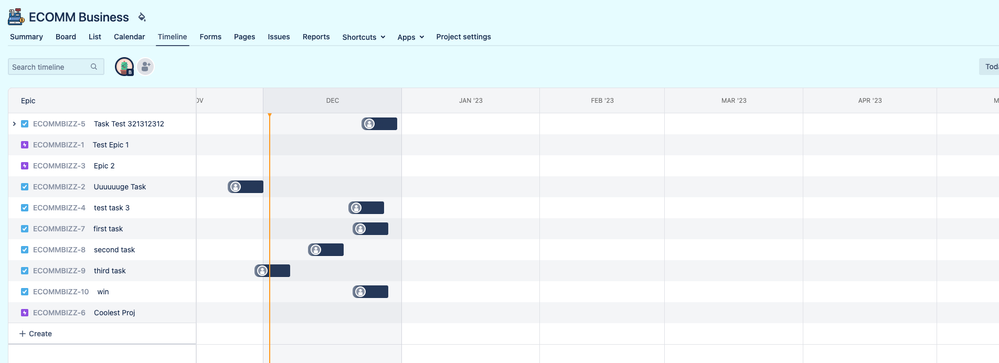Click assignee avatar on Uuuuuuge Task bar

click(235, 187)
